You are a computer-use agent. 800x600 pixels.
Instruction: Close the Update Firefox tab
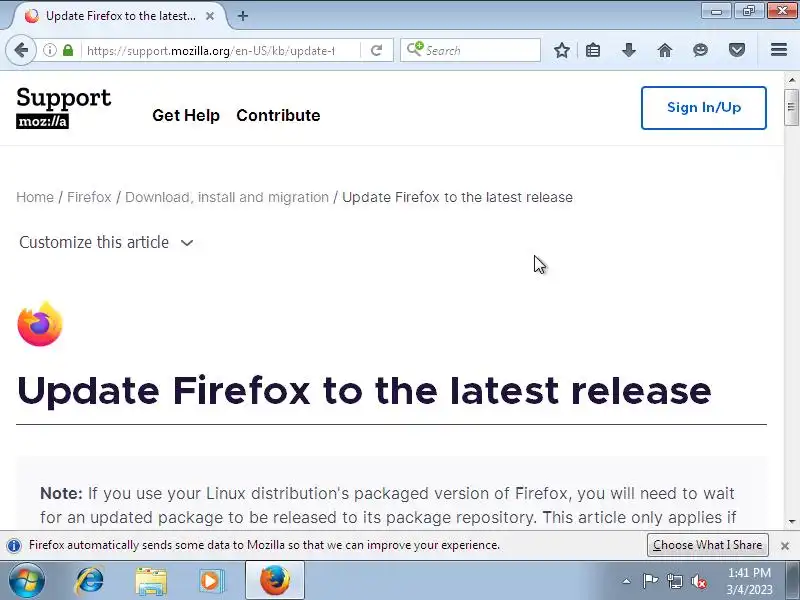click(x=210, y=16)
